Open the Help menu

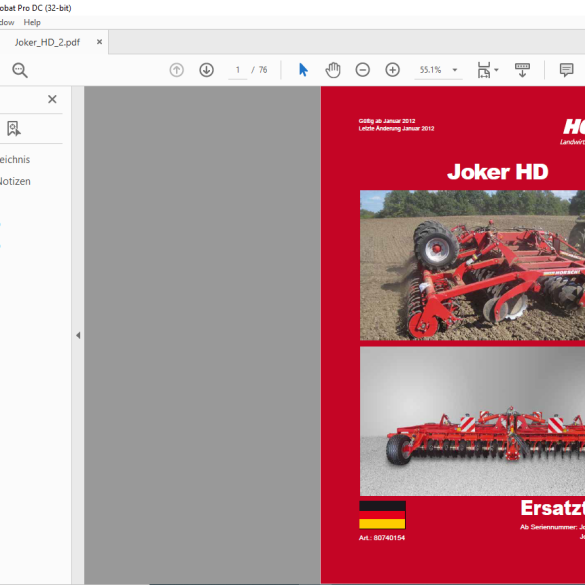(x=32, y=22)
